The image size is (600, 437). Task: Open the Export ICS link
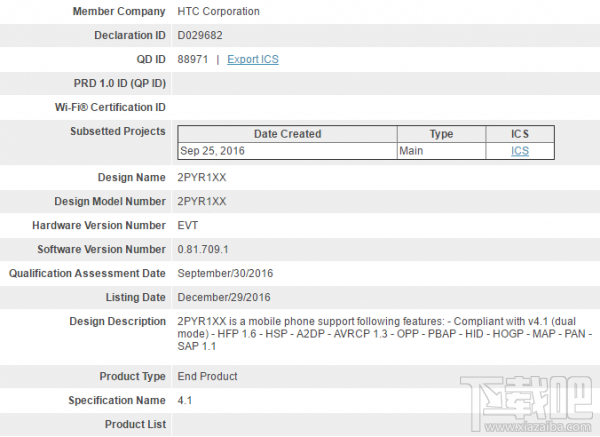point(253,59)
